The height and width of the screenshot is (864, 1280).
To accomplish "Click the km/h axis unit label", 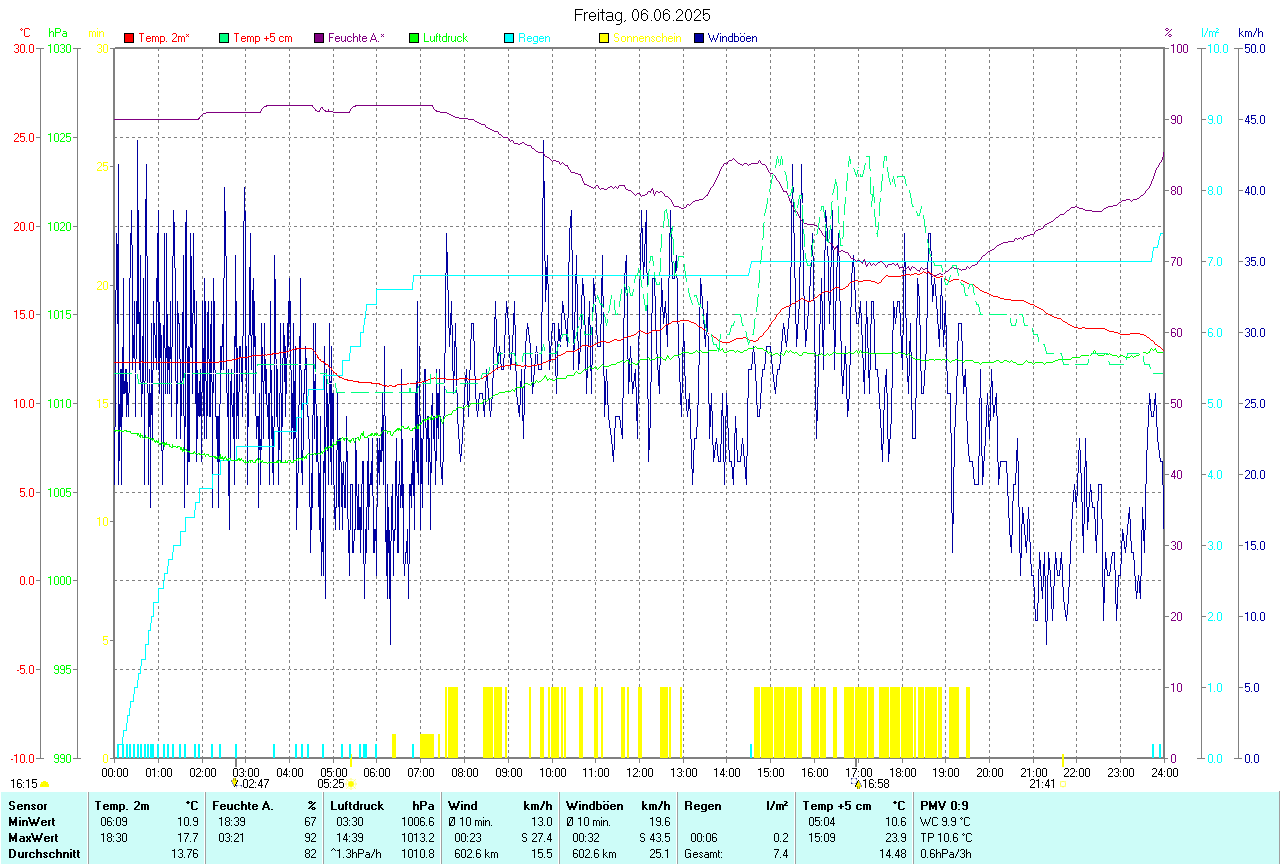I will pyautogui.click(x=1250, y=33).
